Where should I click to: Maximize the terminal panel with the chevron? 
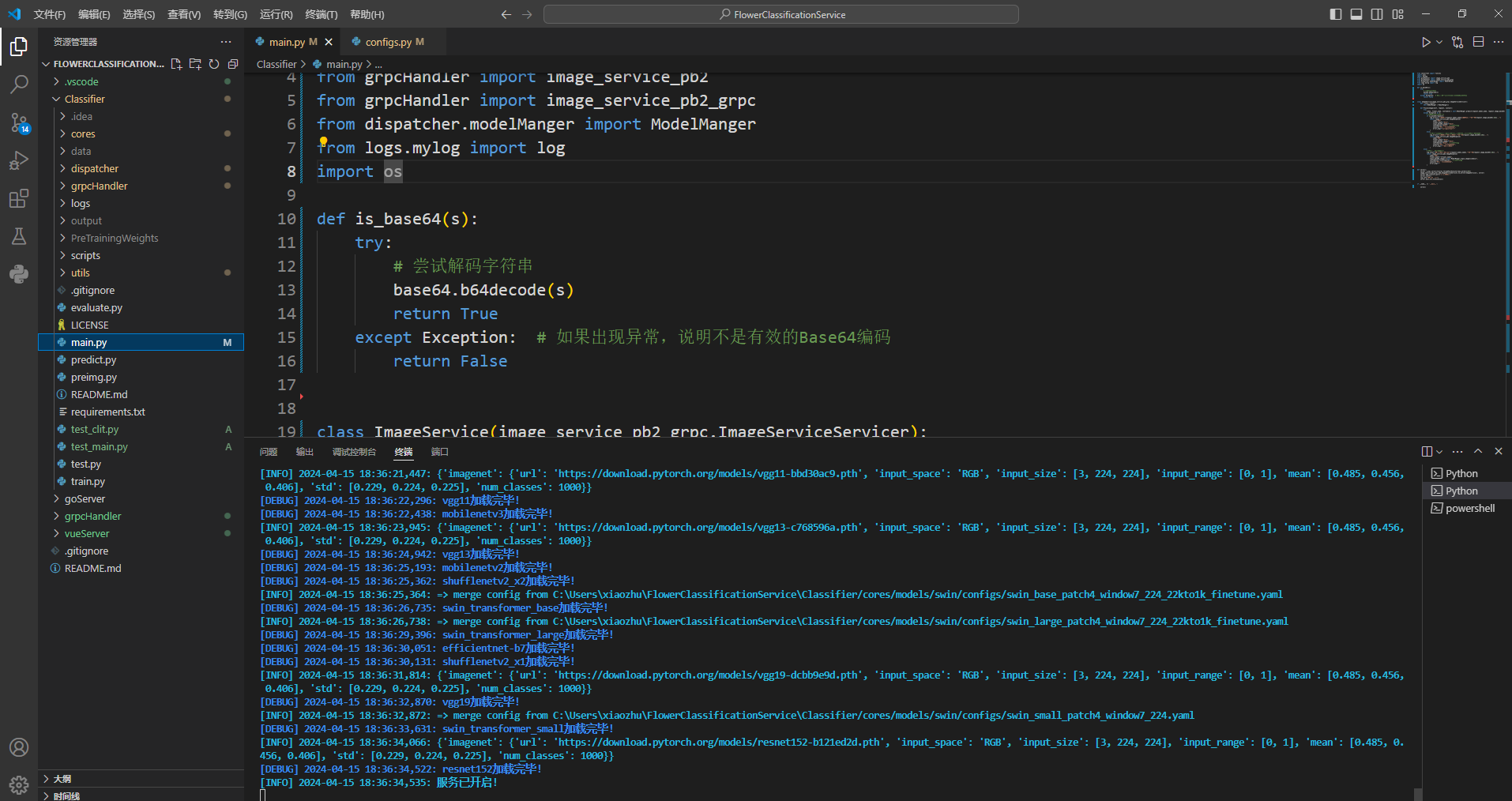pyautogui.click(x=1478, y=451)
